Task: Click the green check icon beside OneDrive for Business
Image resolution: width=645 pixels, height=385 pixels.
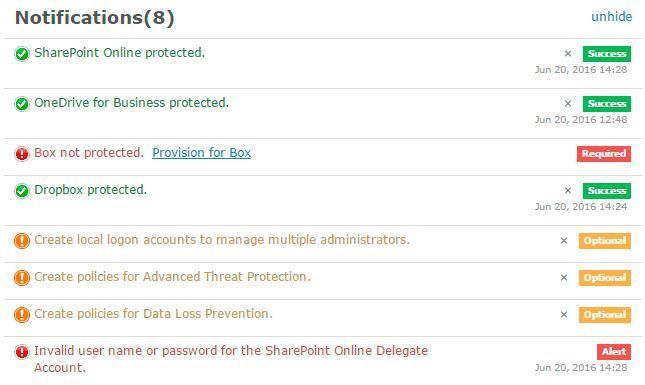Action: coord(22,104)
